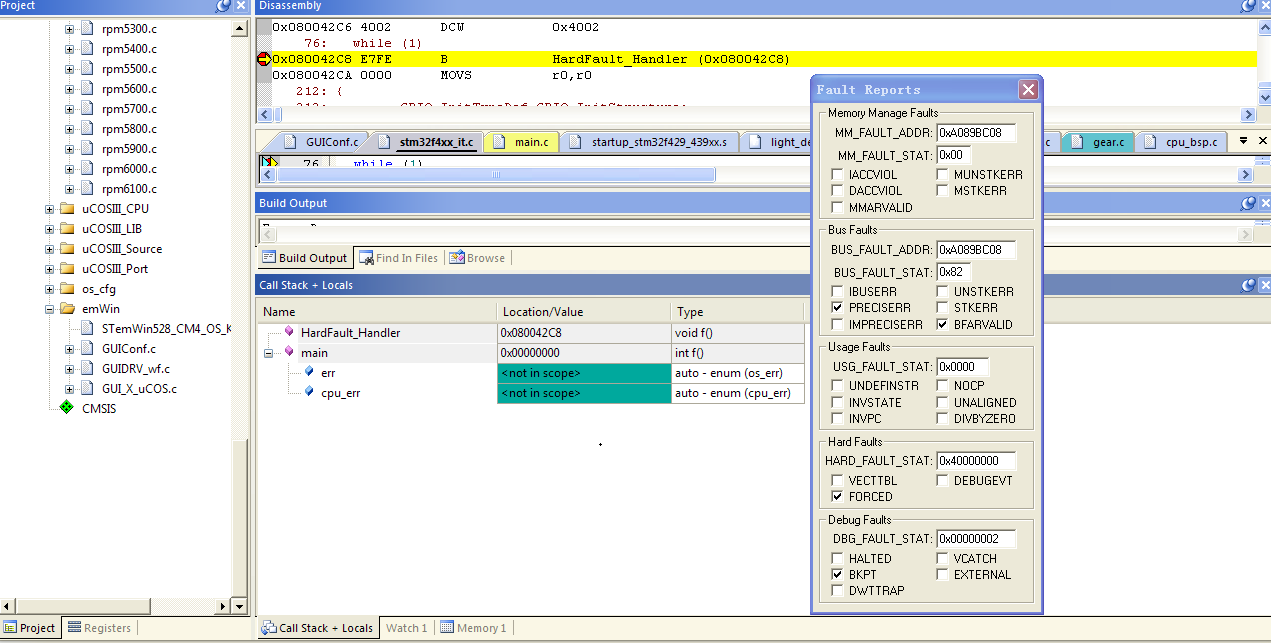Uncheck the BKPT debug fault checkbox
This screenshot has width=1271, height=643.
pos(838,575)
